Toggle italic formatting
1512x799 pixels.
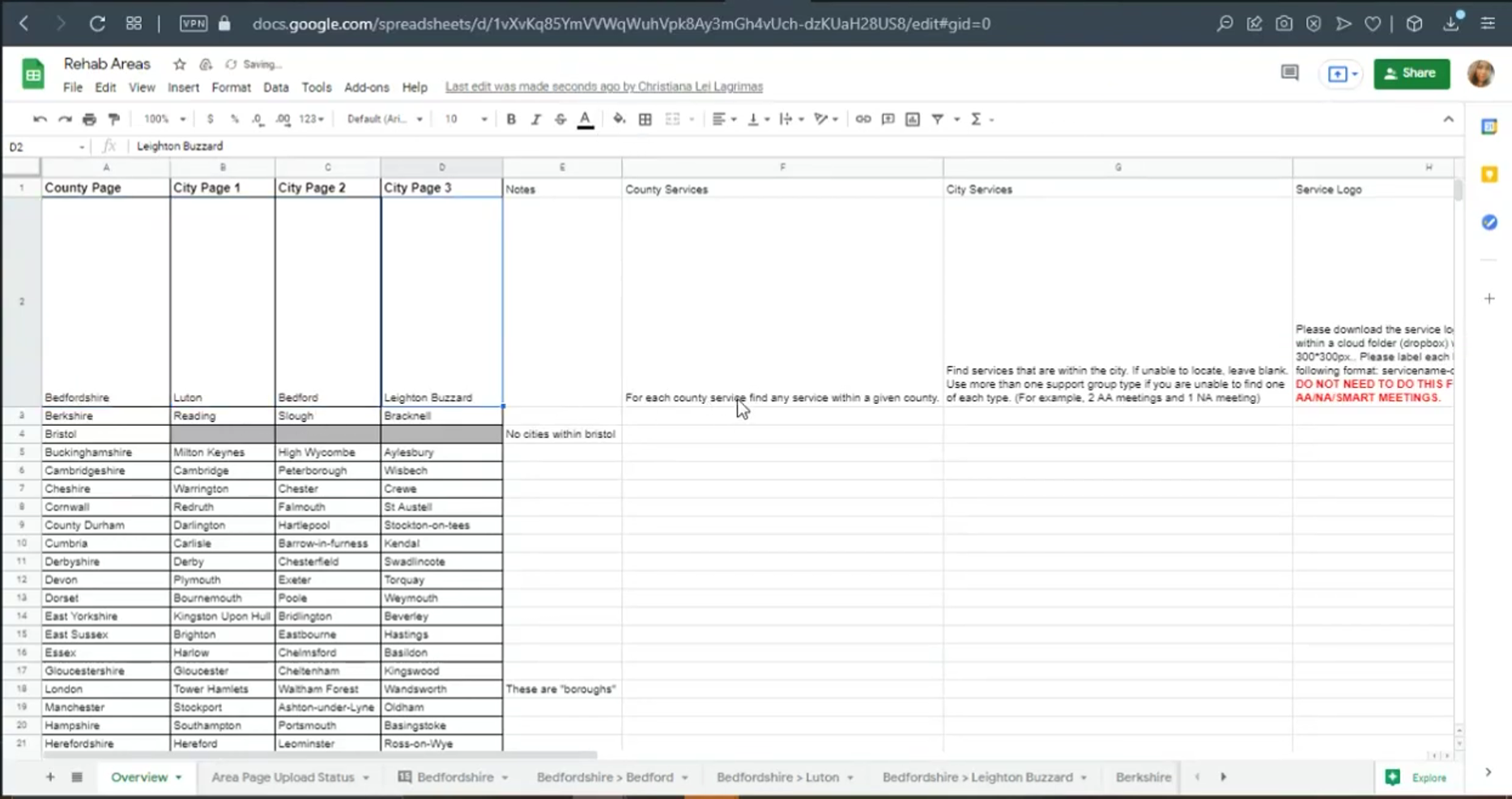tap(535, 119)
